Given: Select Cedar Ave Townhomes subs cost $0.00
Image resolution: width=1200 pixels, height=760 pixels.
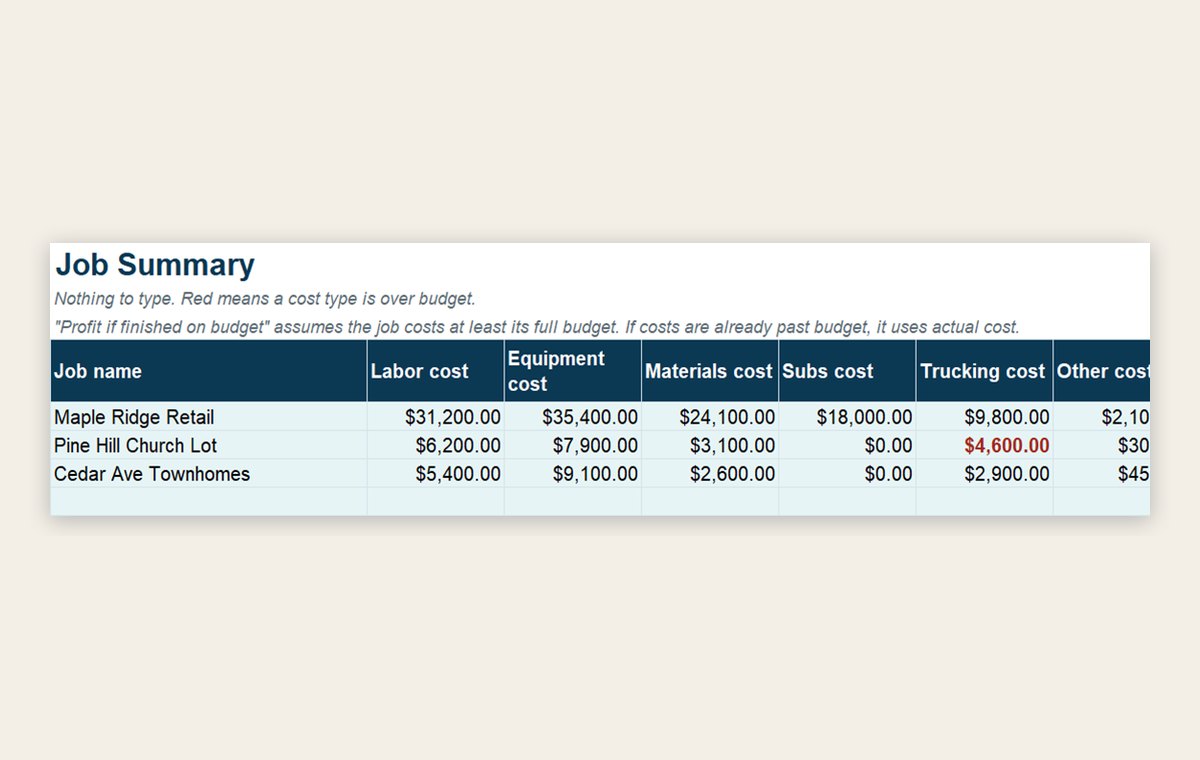Looking at the screenshot, I should [846, 473].
